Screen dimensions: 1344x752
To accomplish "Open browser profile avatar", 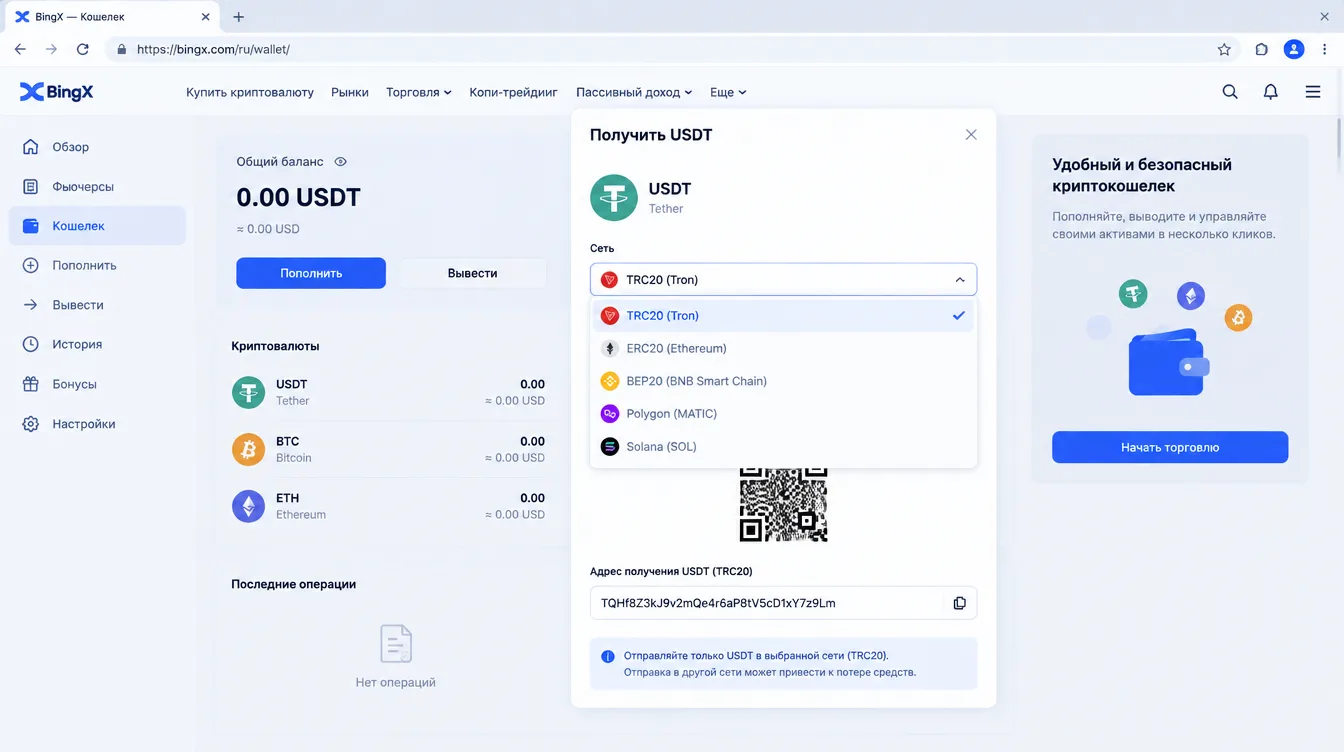I will 1294,49.
